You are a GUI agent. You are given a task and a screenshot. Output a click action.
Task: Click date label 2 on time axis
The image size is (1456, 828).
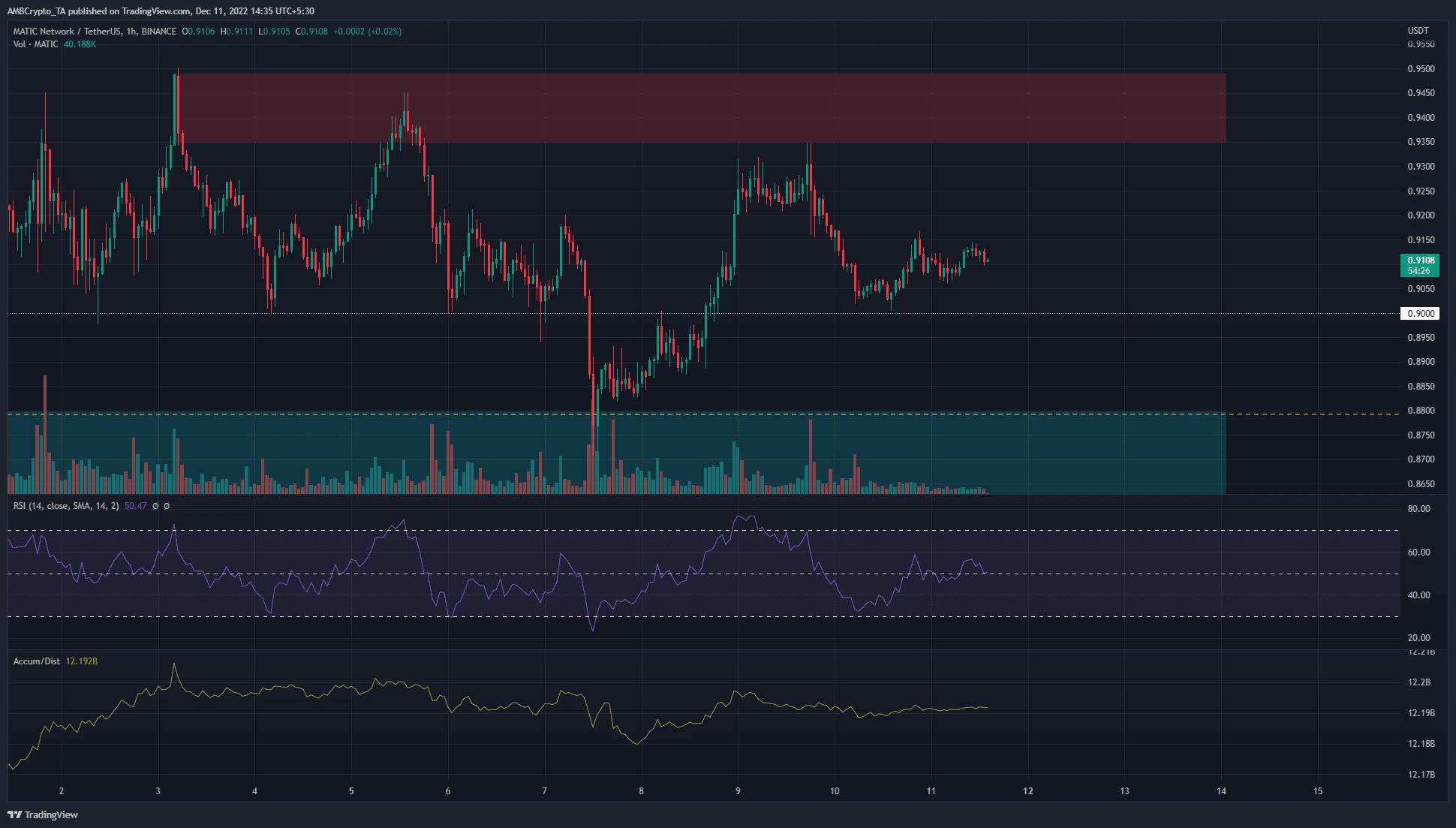pyautogui.click(x=62, y=791)
